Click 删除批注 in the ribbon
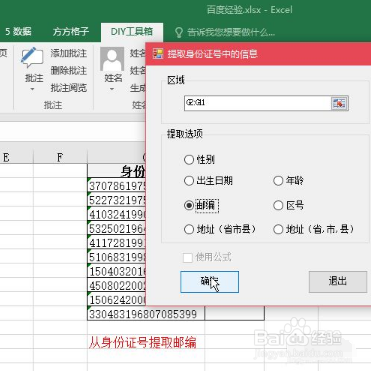 point(69,70)
